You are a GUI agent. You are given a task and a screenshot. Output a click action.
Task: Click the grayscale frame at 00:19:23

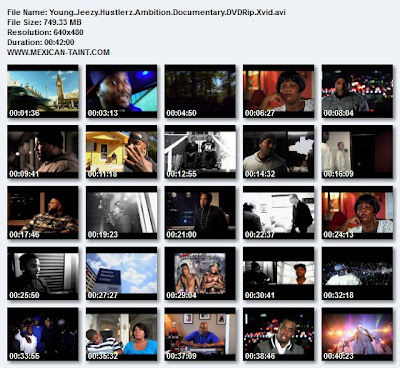(121, 213)
